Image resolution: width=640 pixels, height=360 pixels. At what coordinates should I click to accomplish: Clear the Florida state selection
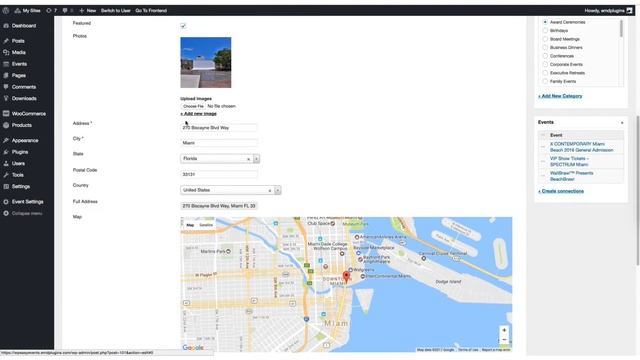(x=248, y=159)
